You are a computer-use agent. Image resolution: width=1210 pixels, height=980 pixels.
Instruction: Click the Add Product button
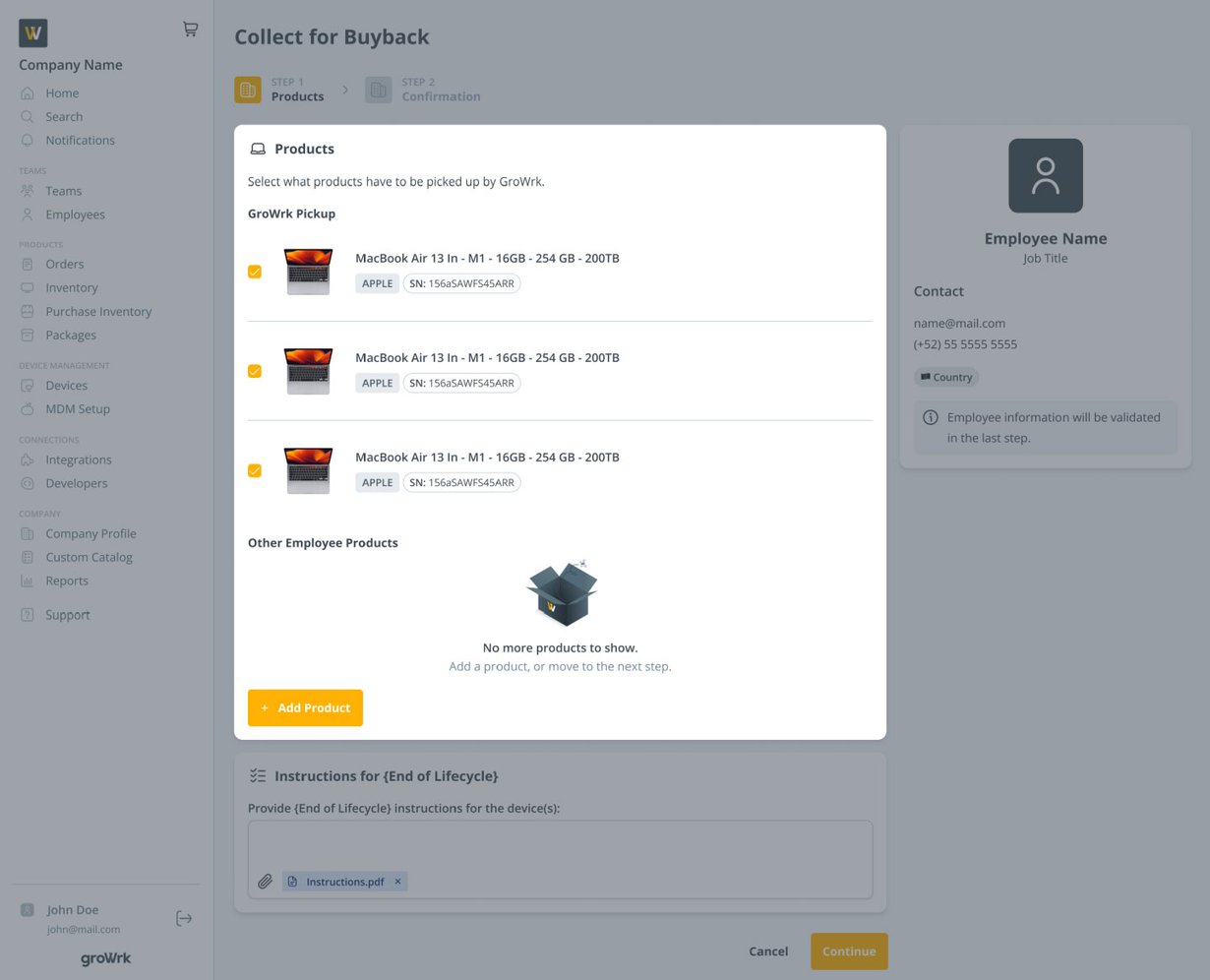(x=305, y=707)
